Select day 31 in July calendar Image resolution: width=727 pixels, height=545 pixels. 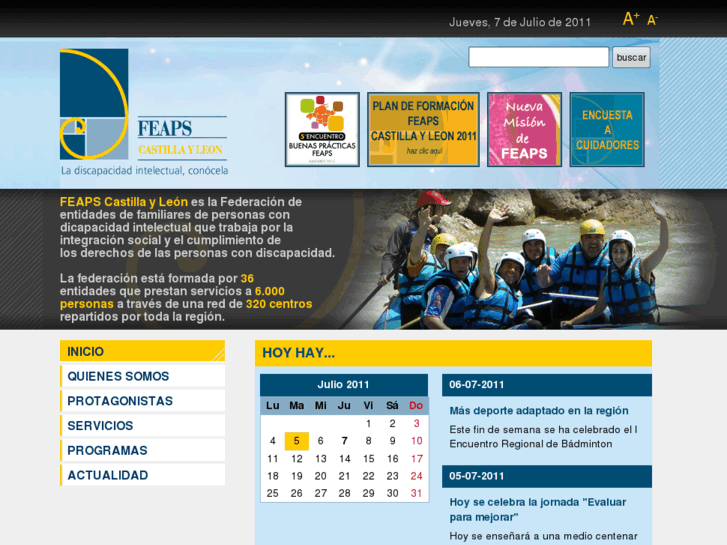(x=416, y=493)
